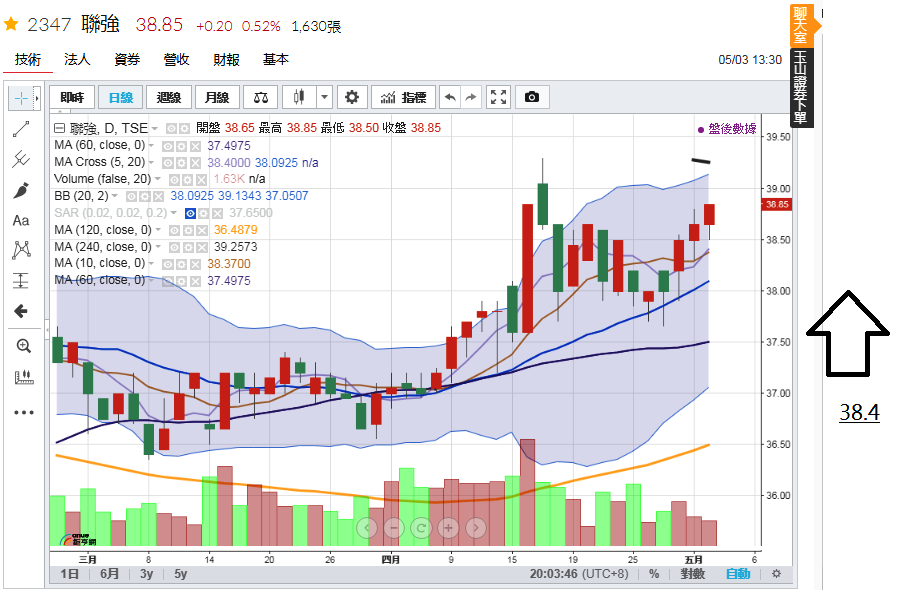Toggle the % percent scale option

click(654, 574)
